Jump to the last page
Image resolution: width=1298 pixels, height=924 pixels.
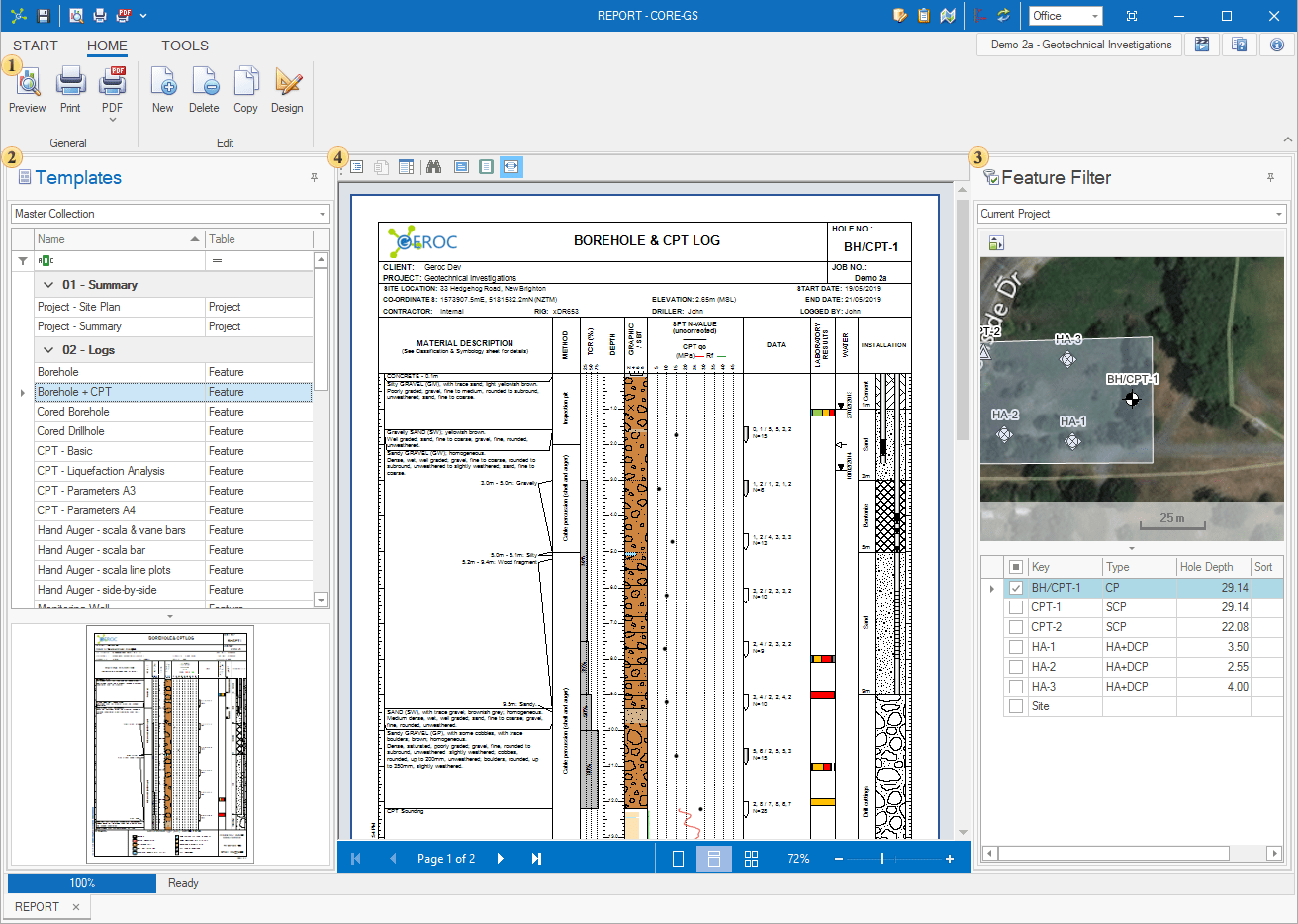pos(536,859)
